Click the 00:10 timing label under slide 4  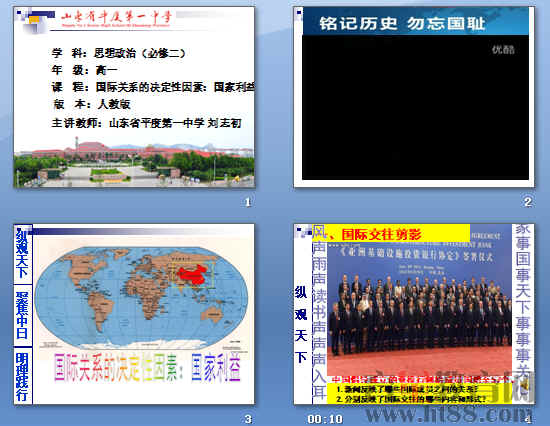click(x=324, y=419)
